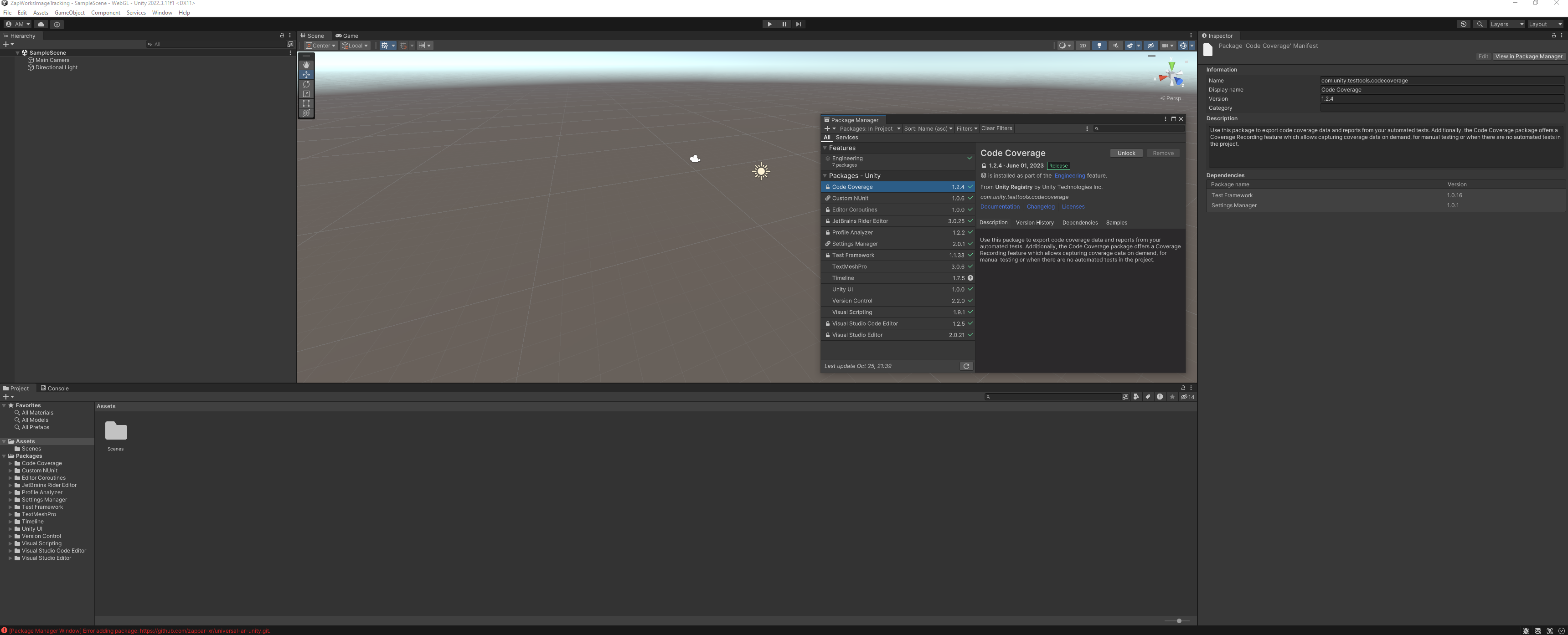This screenshot has width=1568, height=635.
Task: Toggle 2D scene view mode
Action: [x=1083, y=46]
